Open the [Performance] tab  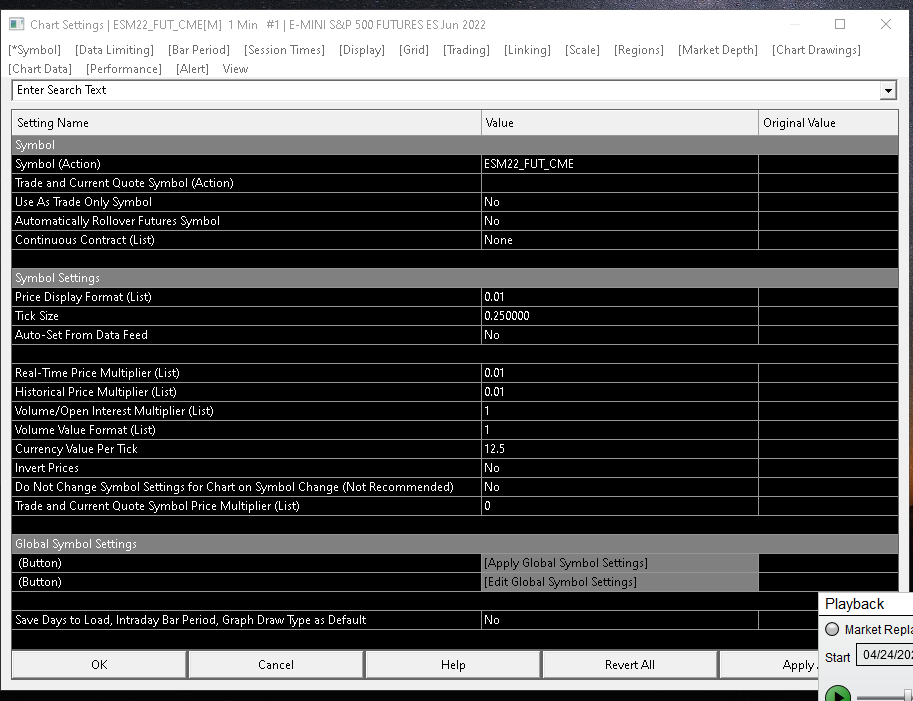[x=124, y=69]
